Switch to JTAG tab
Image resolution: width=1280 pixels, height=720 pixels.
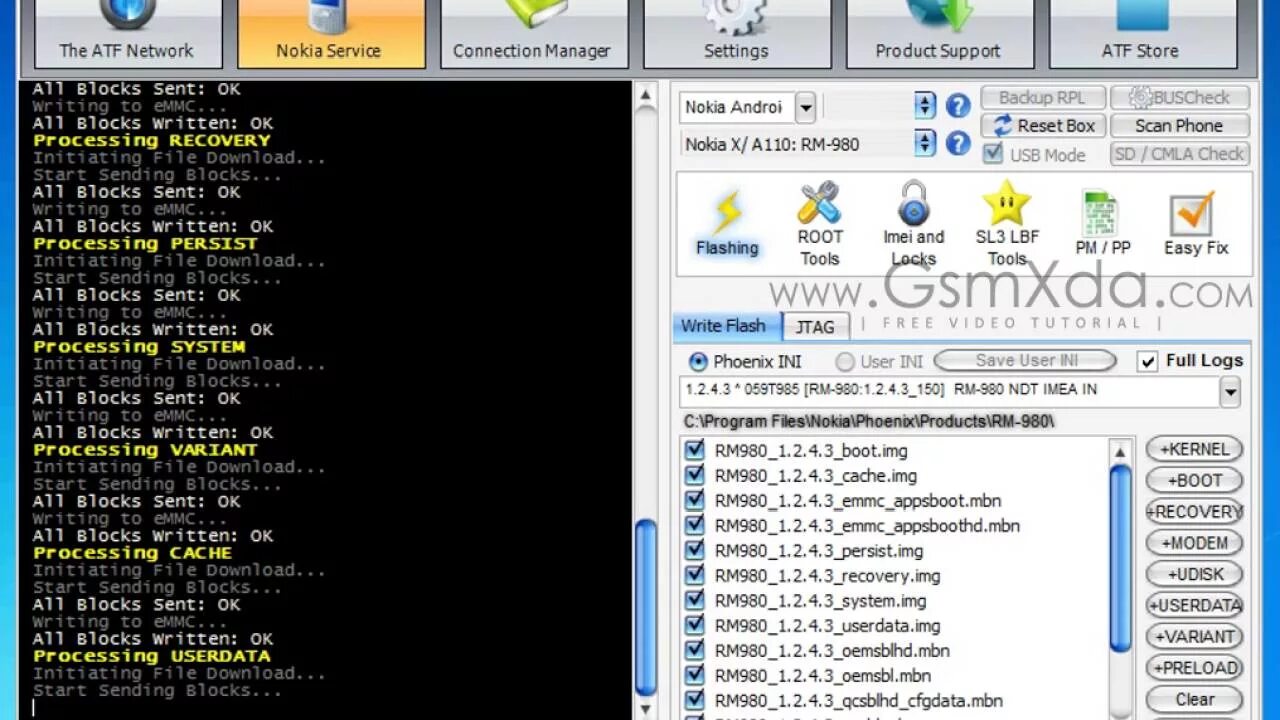[x=815, y=327]
